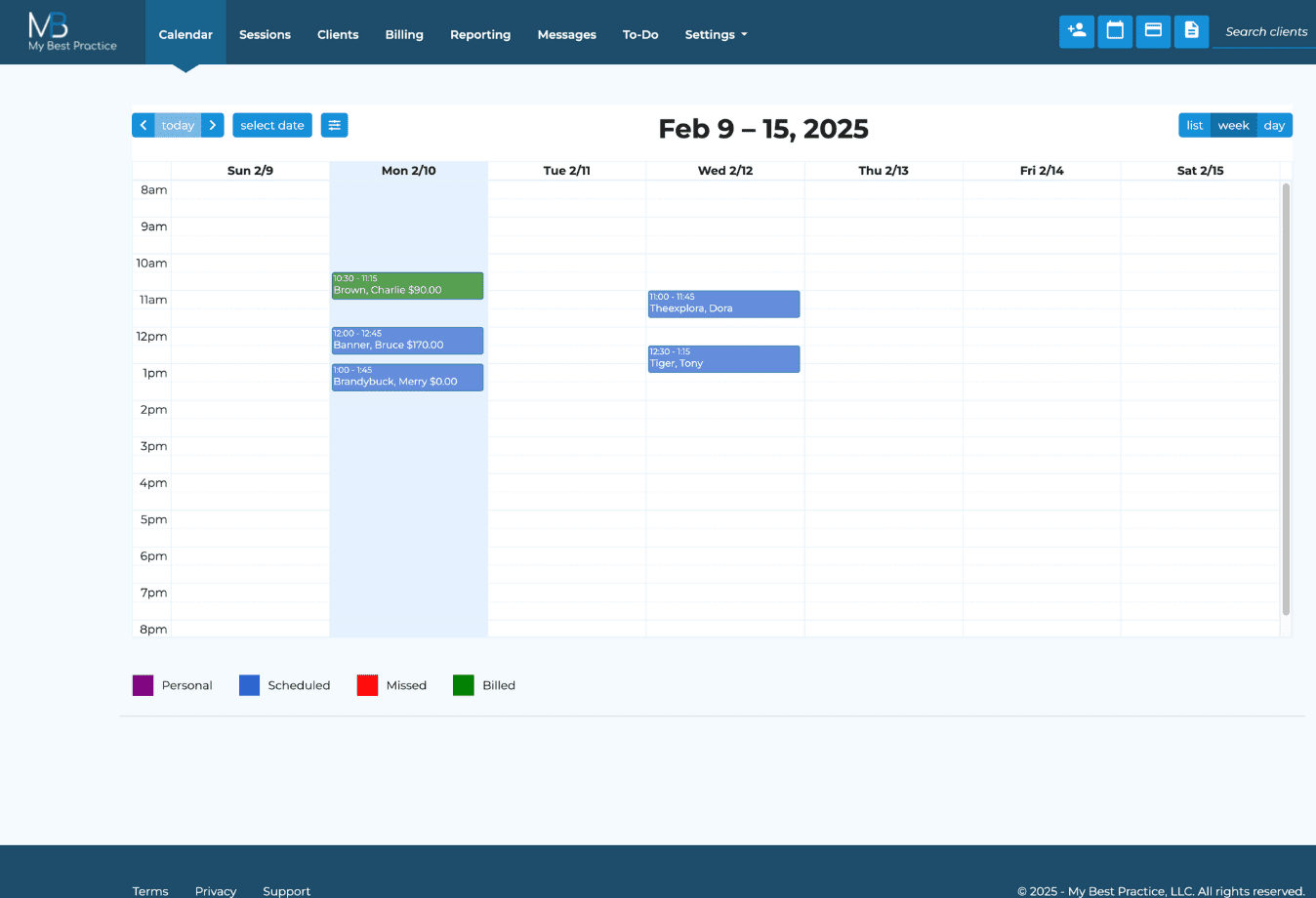Switch to week view
1316x898 pixels.
(x=1233, y=126)
